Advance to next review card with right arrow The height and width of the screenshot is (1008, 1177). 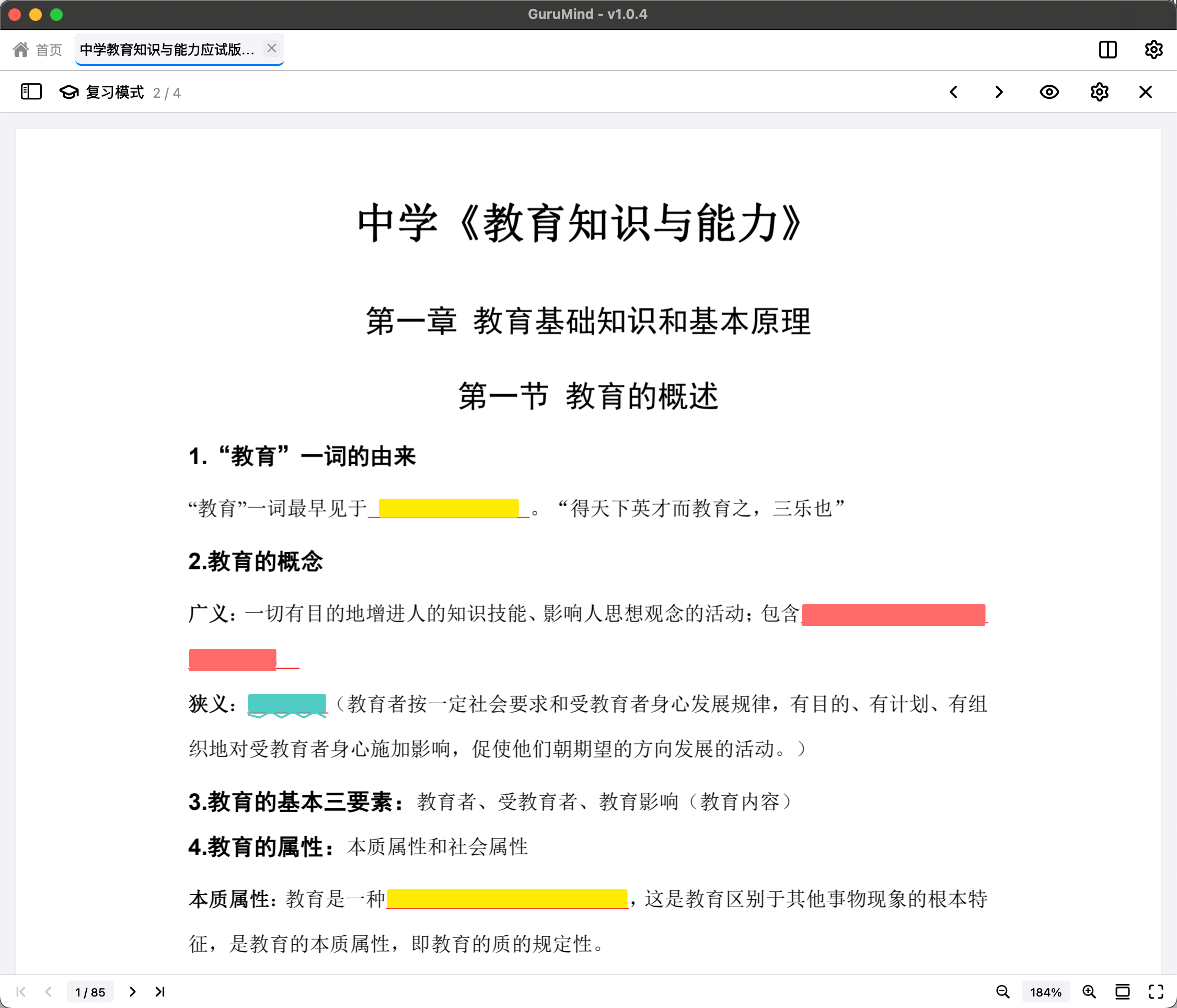[x=999, y=92]
